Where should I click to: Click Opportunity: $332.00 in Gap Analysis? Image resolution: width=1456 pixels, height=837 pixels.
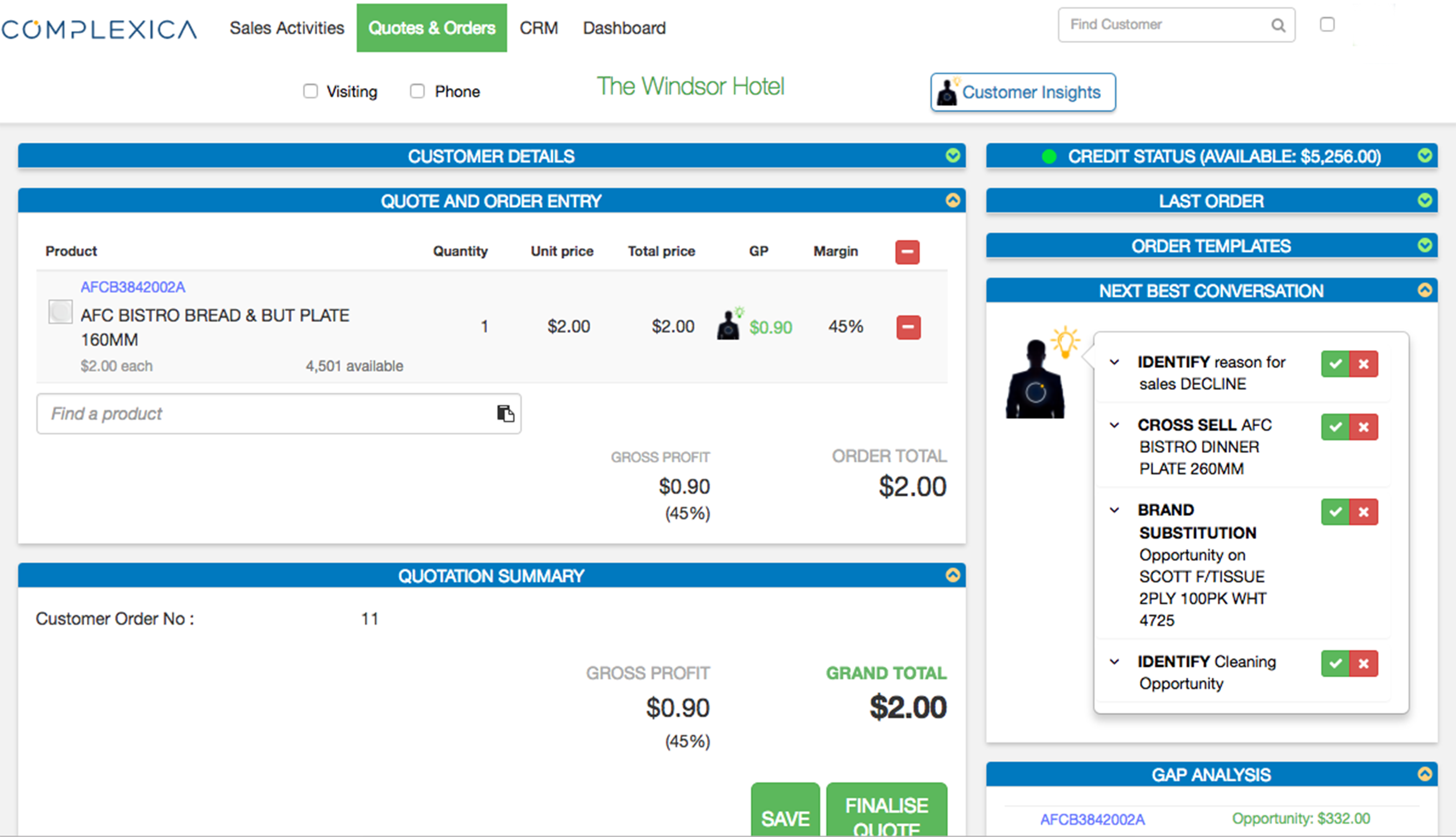1301,819
